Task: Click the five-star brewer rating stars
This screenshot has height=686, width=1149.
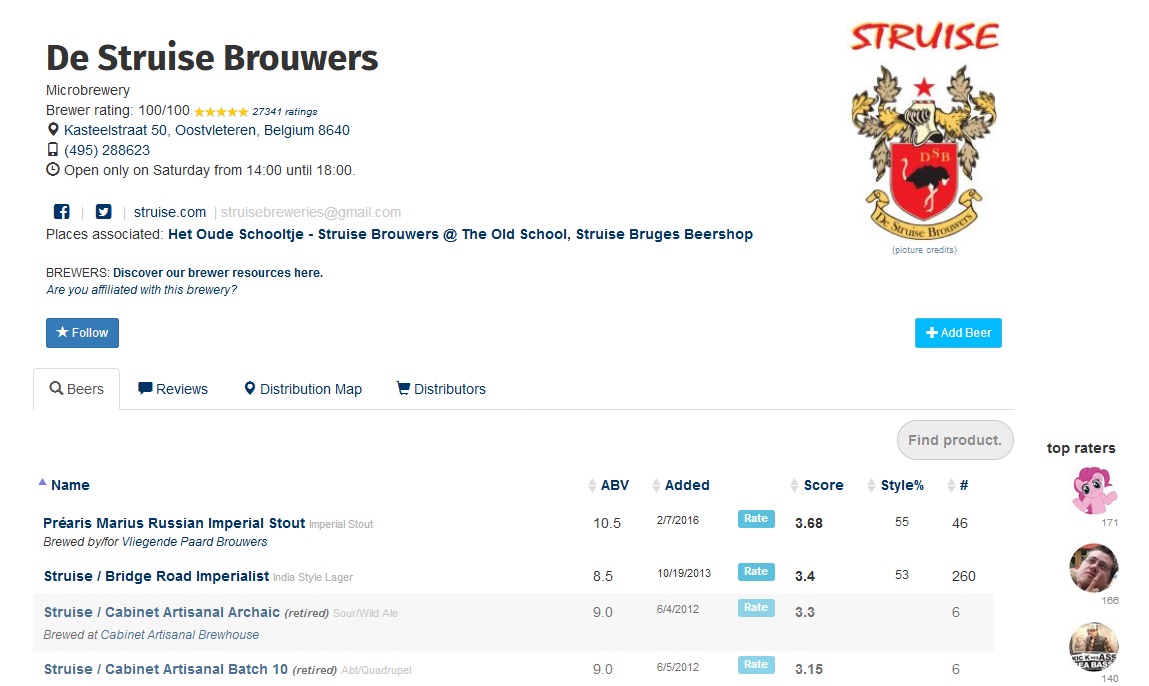Action: click(x=221, y=112)
